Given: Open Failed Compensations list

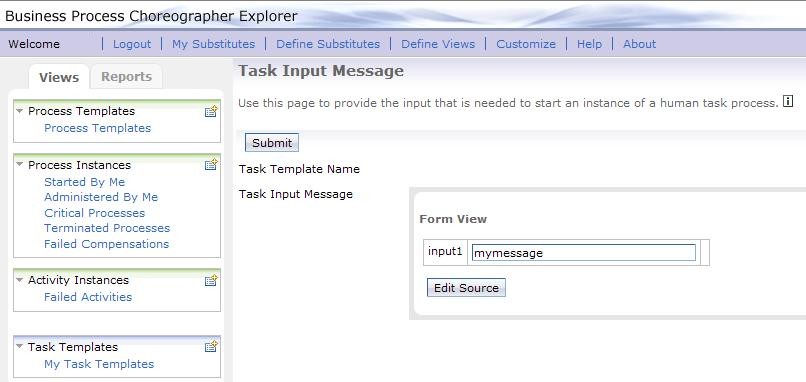Looking at the screenshot, I should coord(106,244).
